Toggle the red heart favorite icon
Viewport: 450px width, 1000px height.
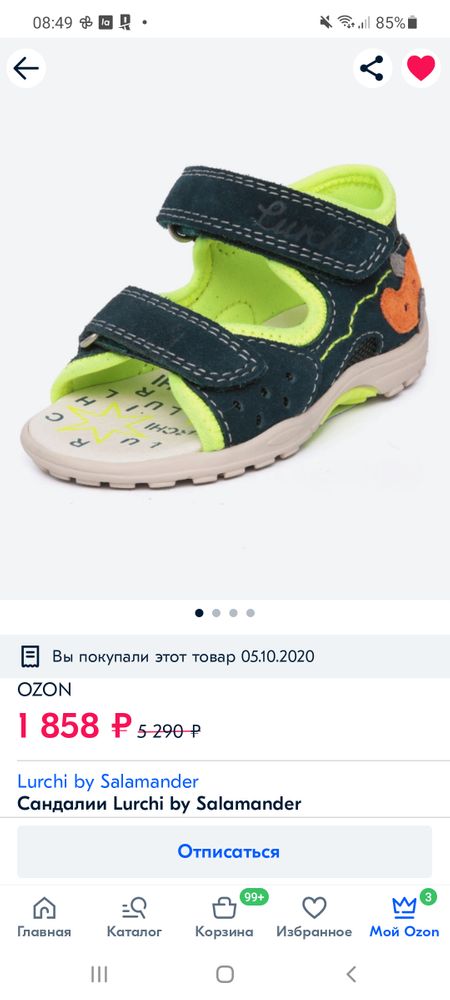[x=421, y=68]
